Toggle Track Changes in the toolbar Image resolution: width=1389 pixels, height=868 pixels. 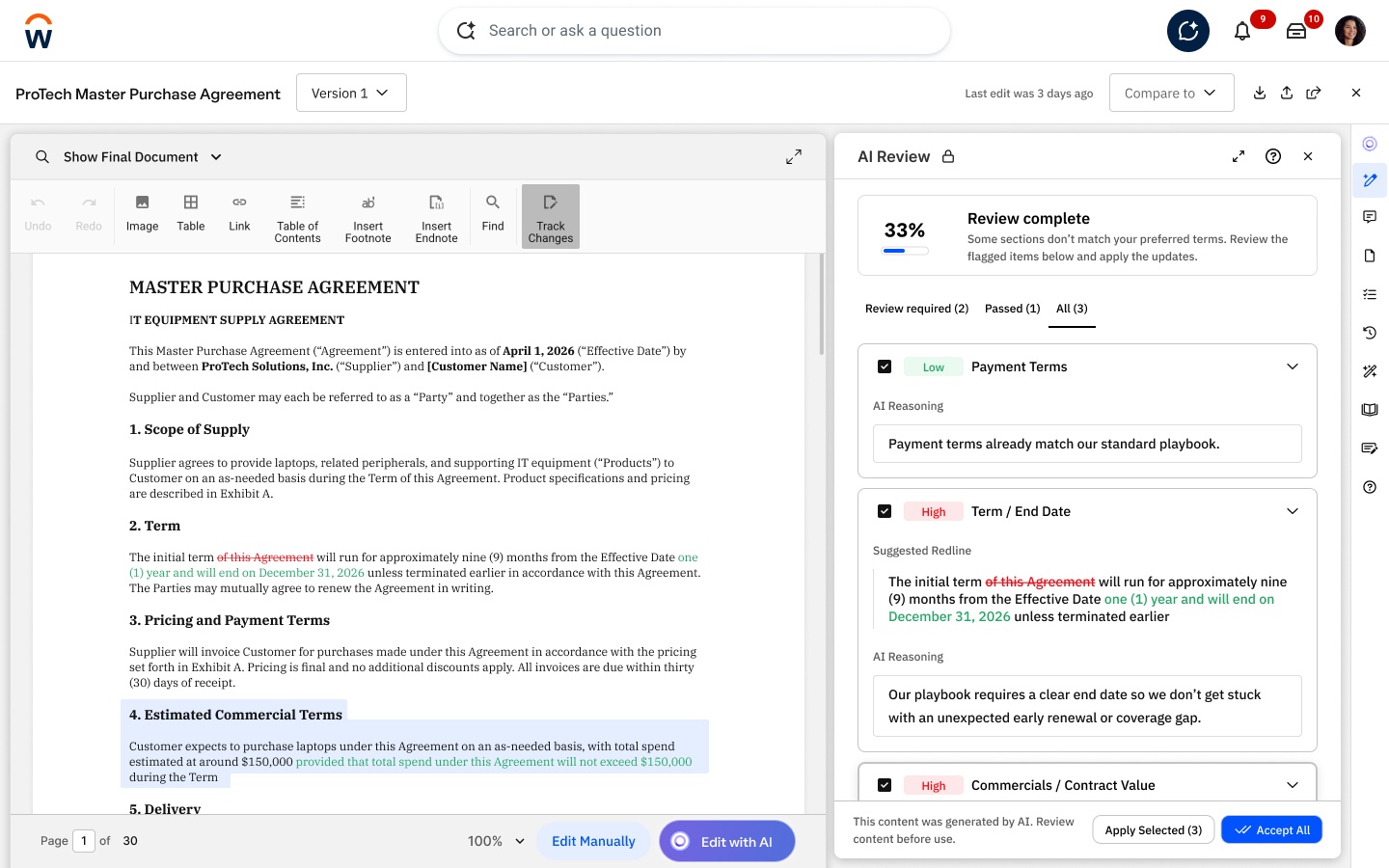pyautogui.click(x=550, y=216)
